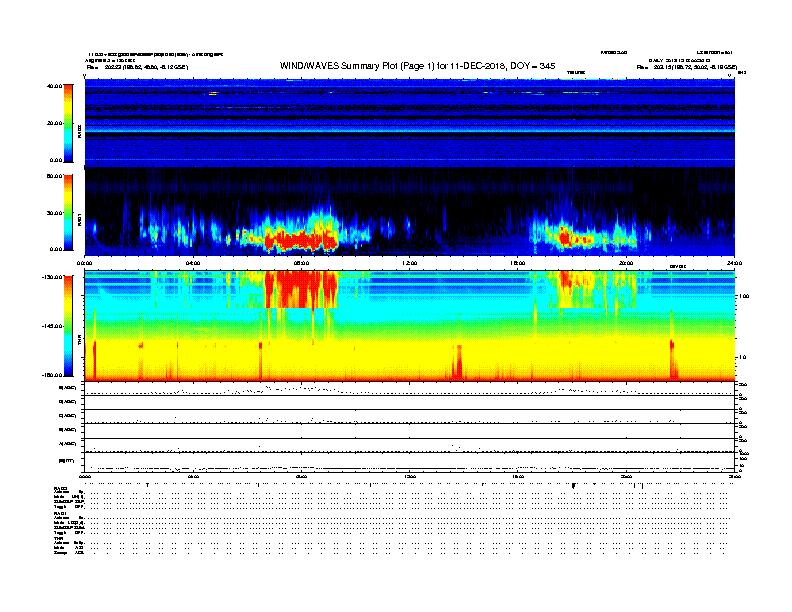Click the 40.00 label on RAD2 color scale

click(x=54, y=86)
